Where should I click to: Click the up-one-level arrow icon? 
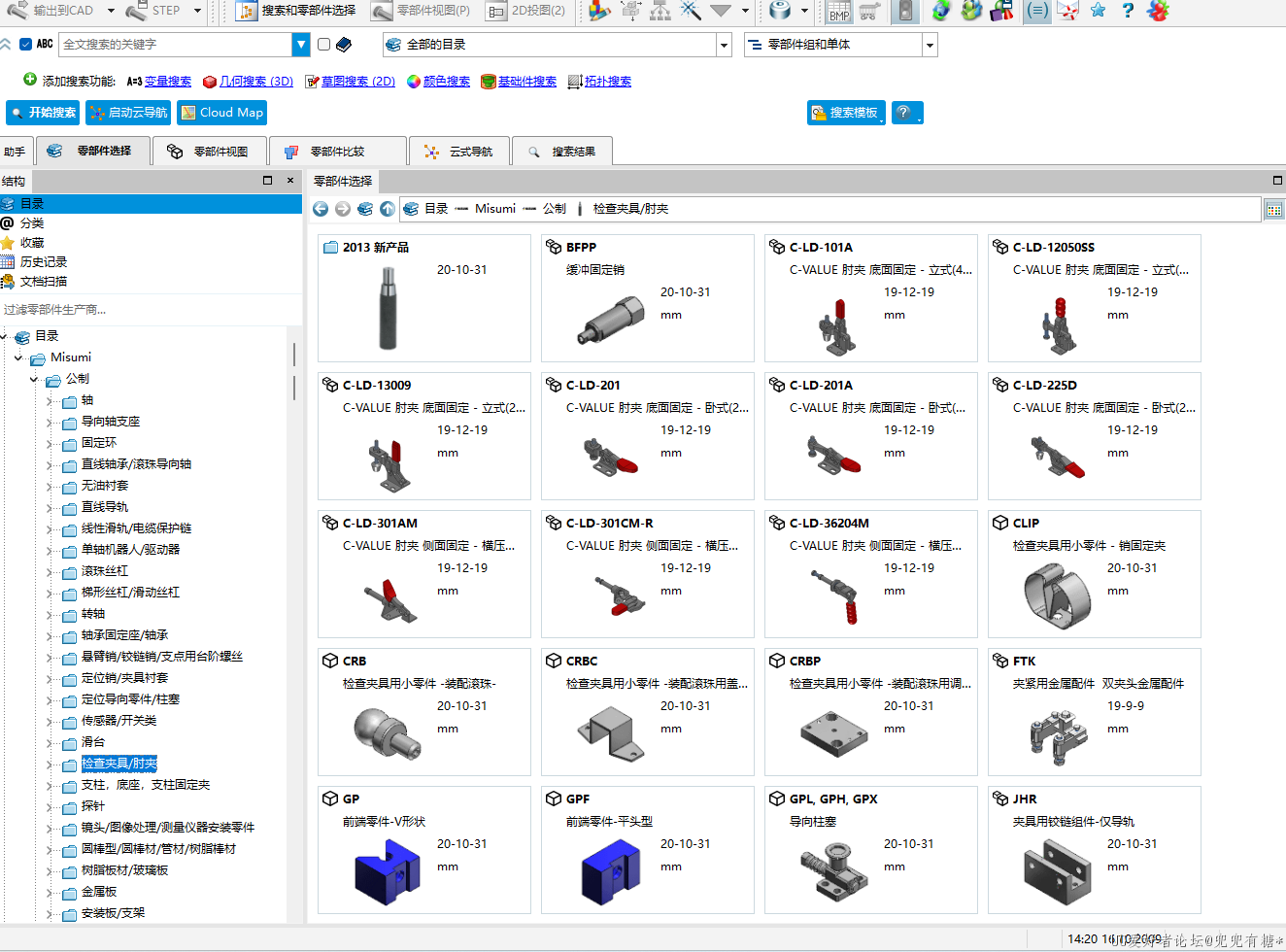click(388, 209)
